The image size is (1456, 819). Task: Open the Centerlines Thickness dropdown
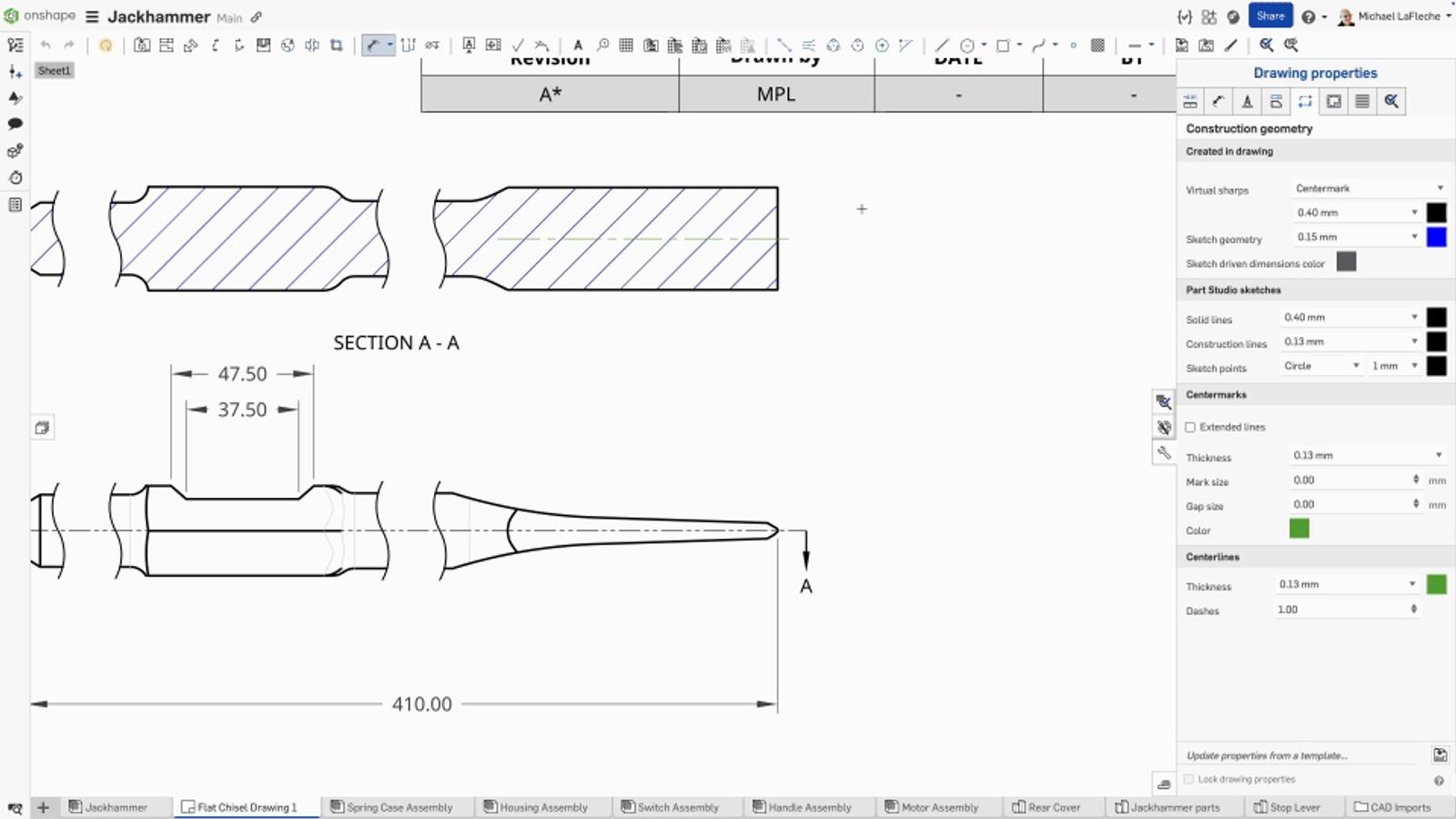(x=1347, y=584)
